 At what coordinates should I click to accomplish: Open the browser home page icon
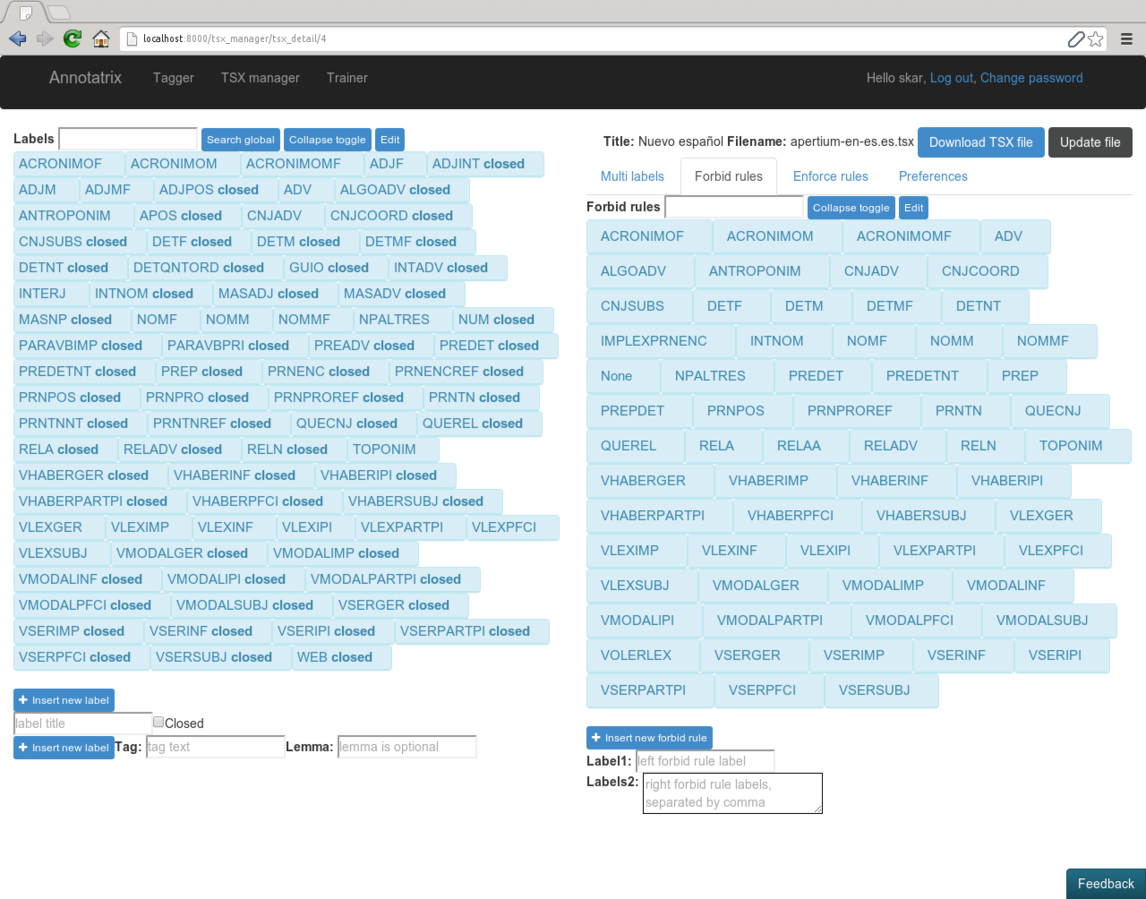click(101, 39)
